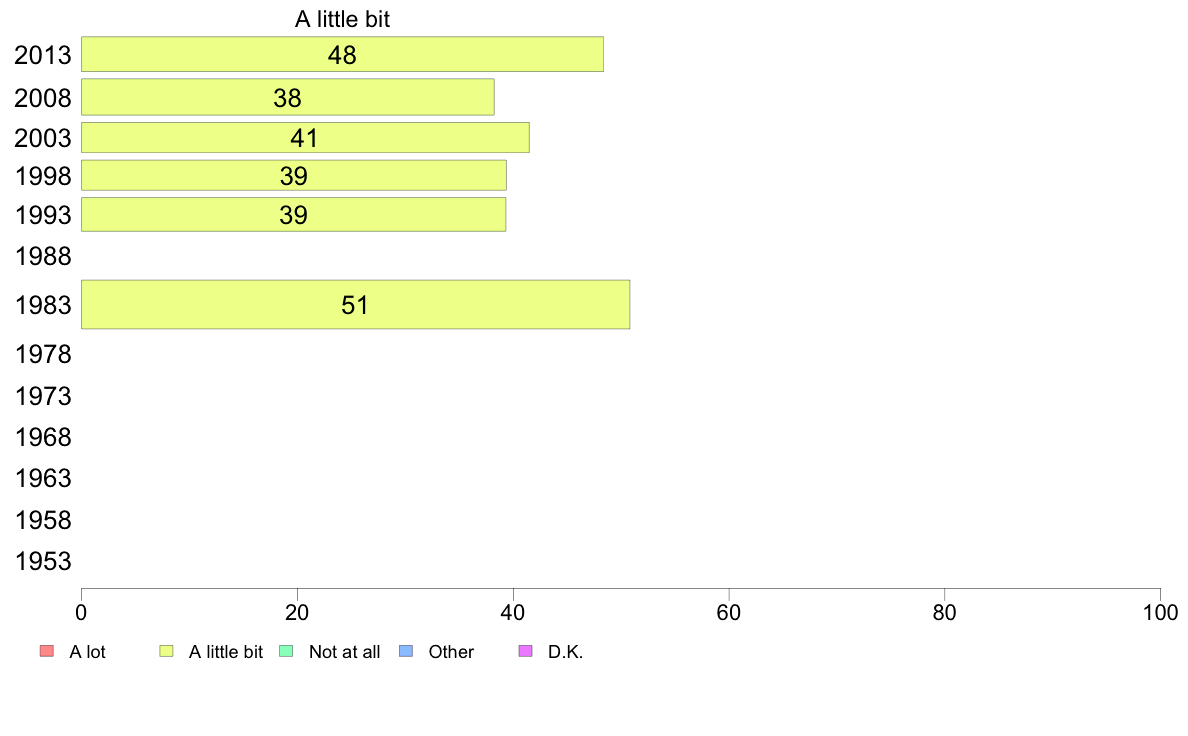Click the 100 axis tick label
Screen dimensions: 1188x736
pos(1160,612)
